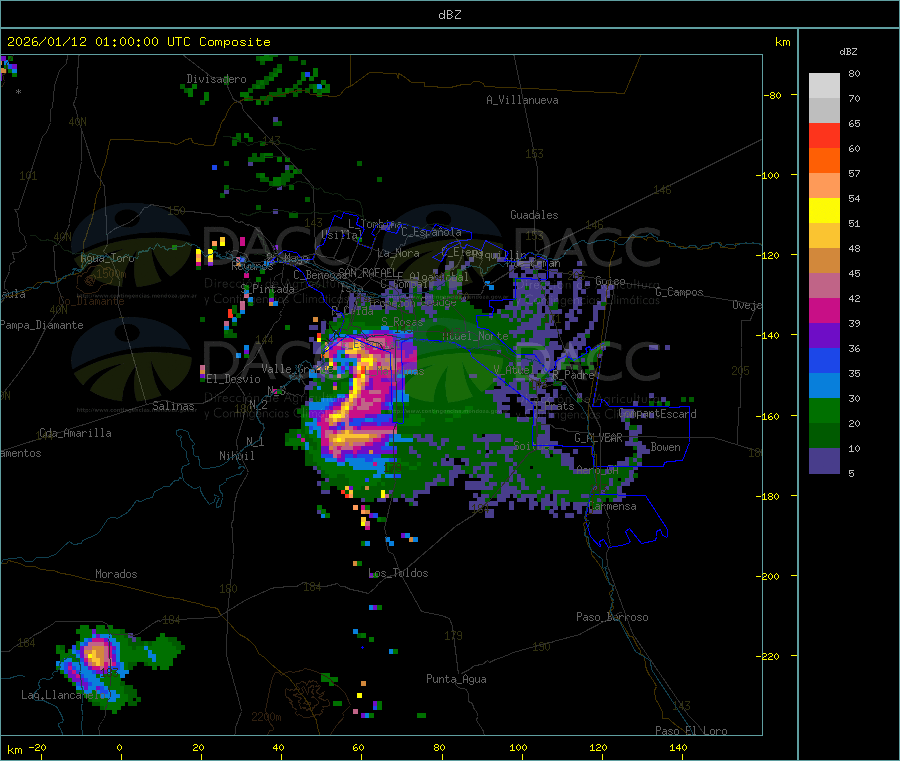The image size is (900, 761).
Task: Click the gold 48-51 dBZ legend swatch
Action: (824, 236)
